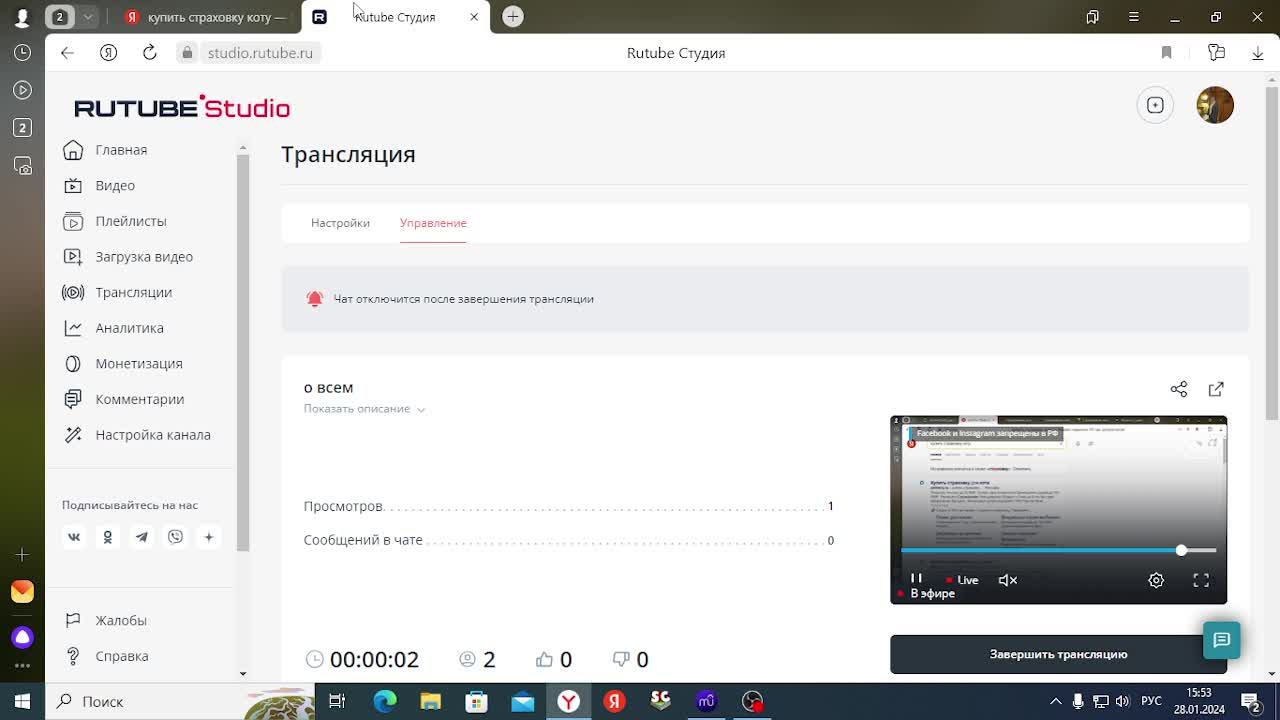Screen dimensions: 1280x720
Task: Click the plus icon after social links
Action: (x=209, y=537)
